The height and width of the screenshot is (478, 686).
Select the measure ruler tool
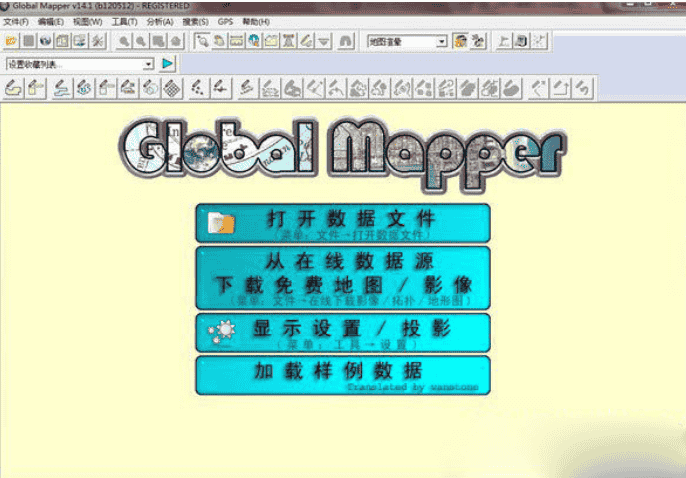pos(237,41)
